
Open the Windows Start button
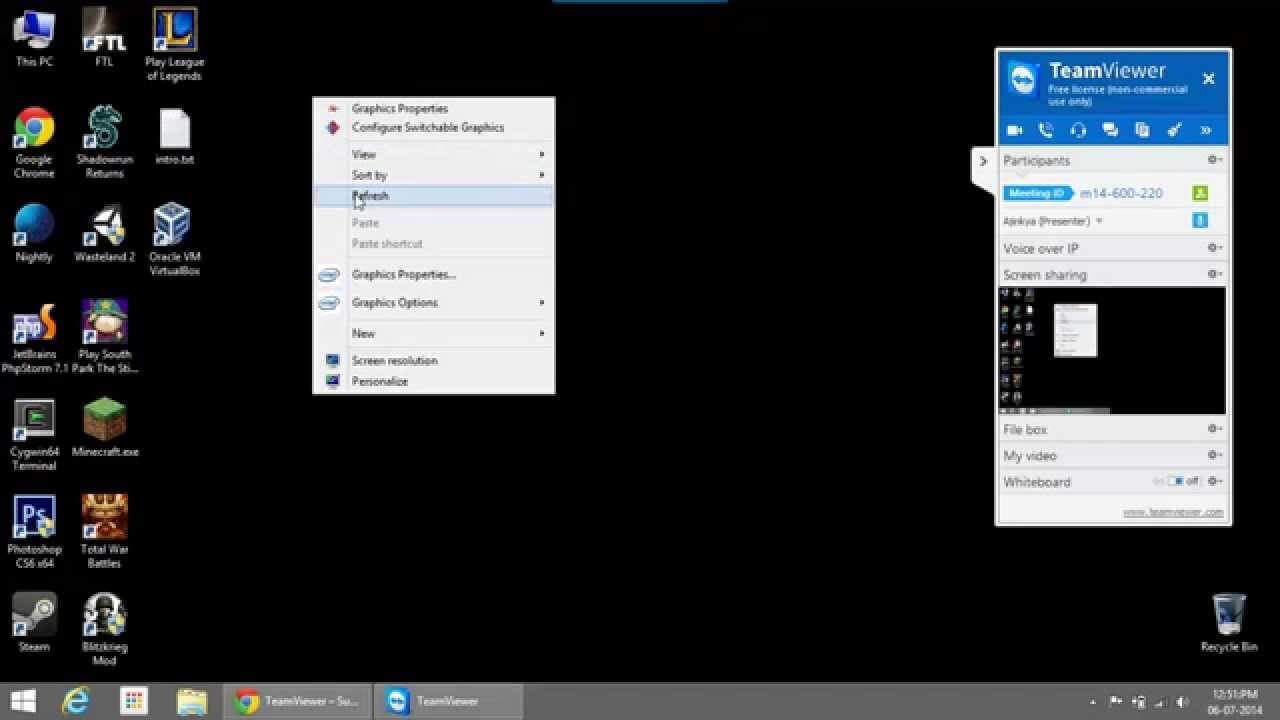(22, 701)
